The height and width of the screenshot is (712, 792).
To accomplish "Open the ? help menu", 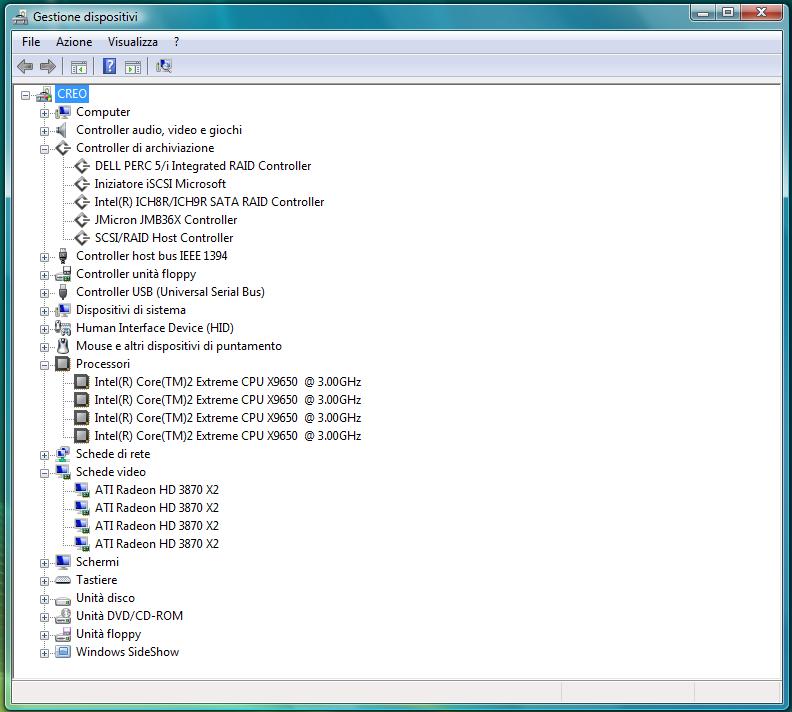I will (176, 42).
